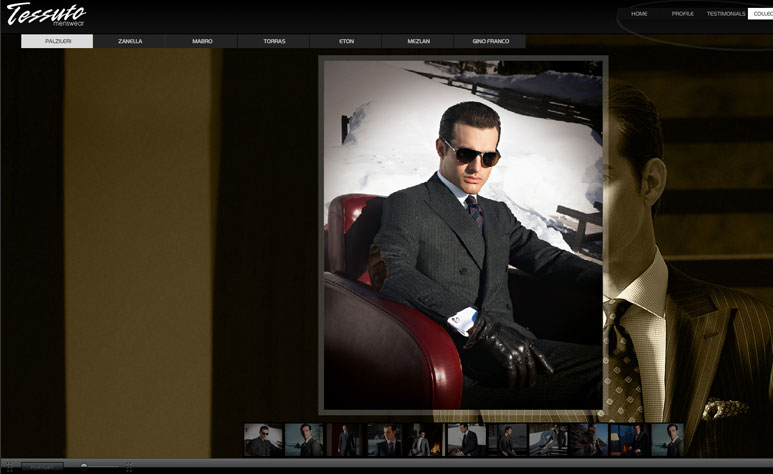The width and height of the screenshot is (773, 474).
Task: Open the Torras collection tab
Action: click(x=274, y=41)
